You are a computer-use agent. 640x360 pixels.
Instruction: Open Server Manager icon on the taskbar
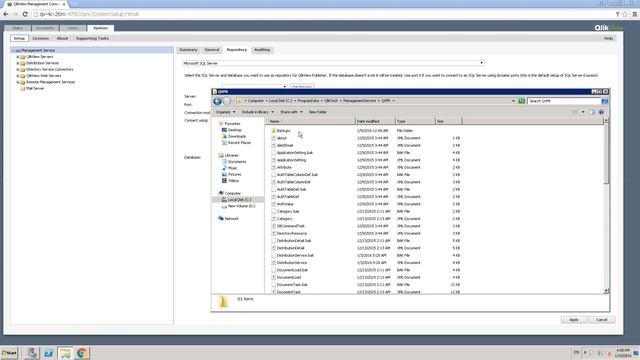pos(32,353)
